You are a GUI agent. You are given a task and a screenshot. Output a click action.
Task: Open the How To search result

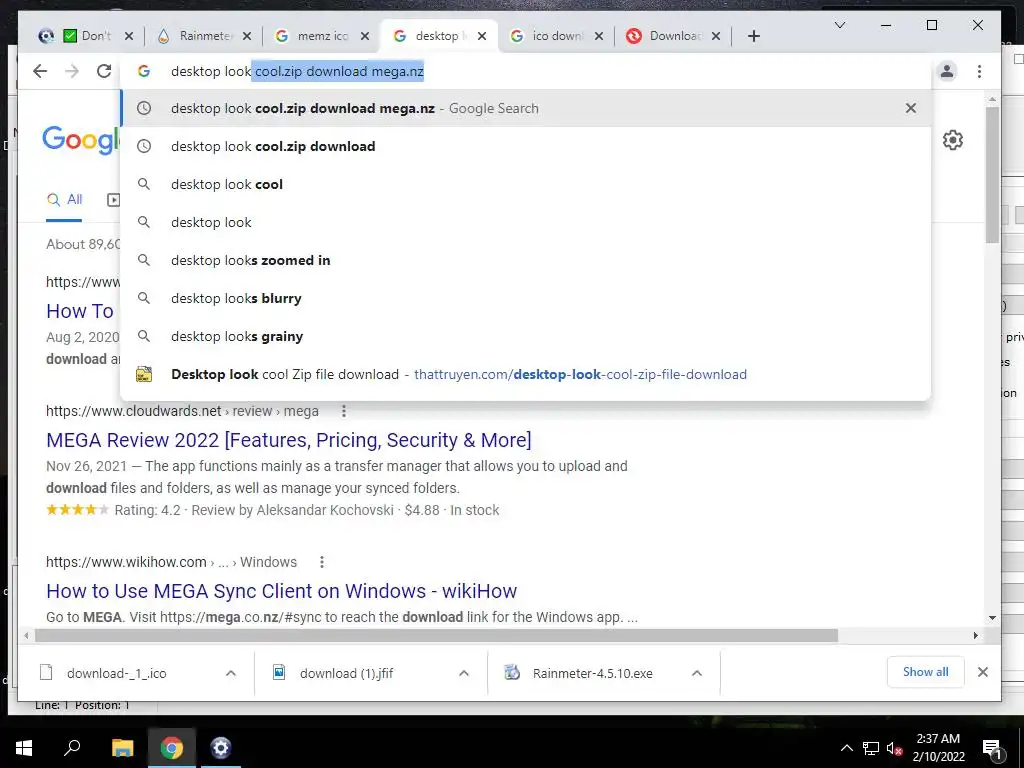(x=80, y=311)
